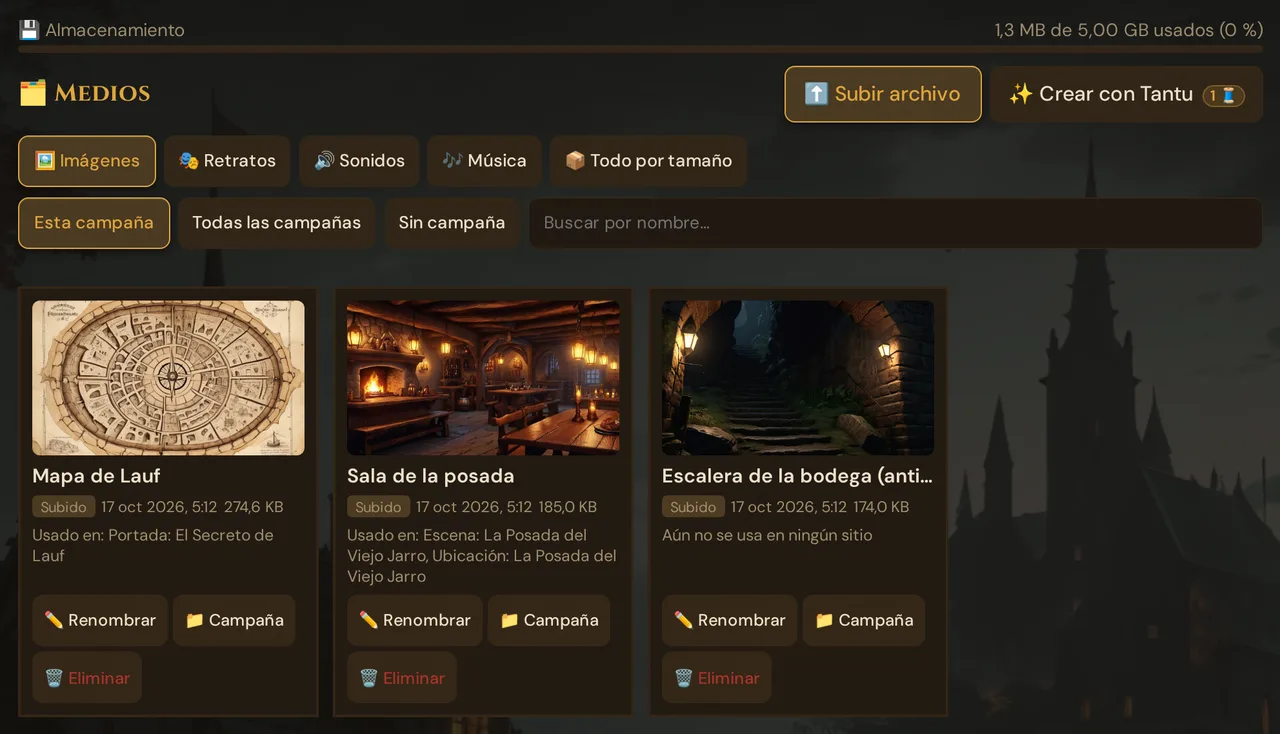Click the Medios folder icon
Viewport: 1280px width, 734px height.
point(33,94)
